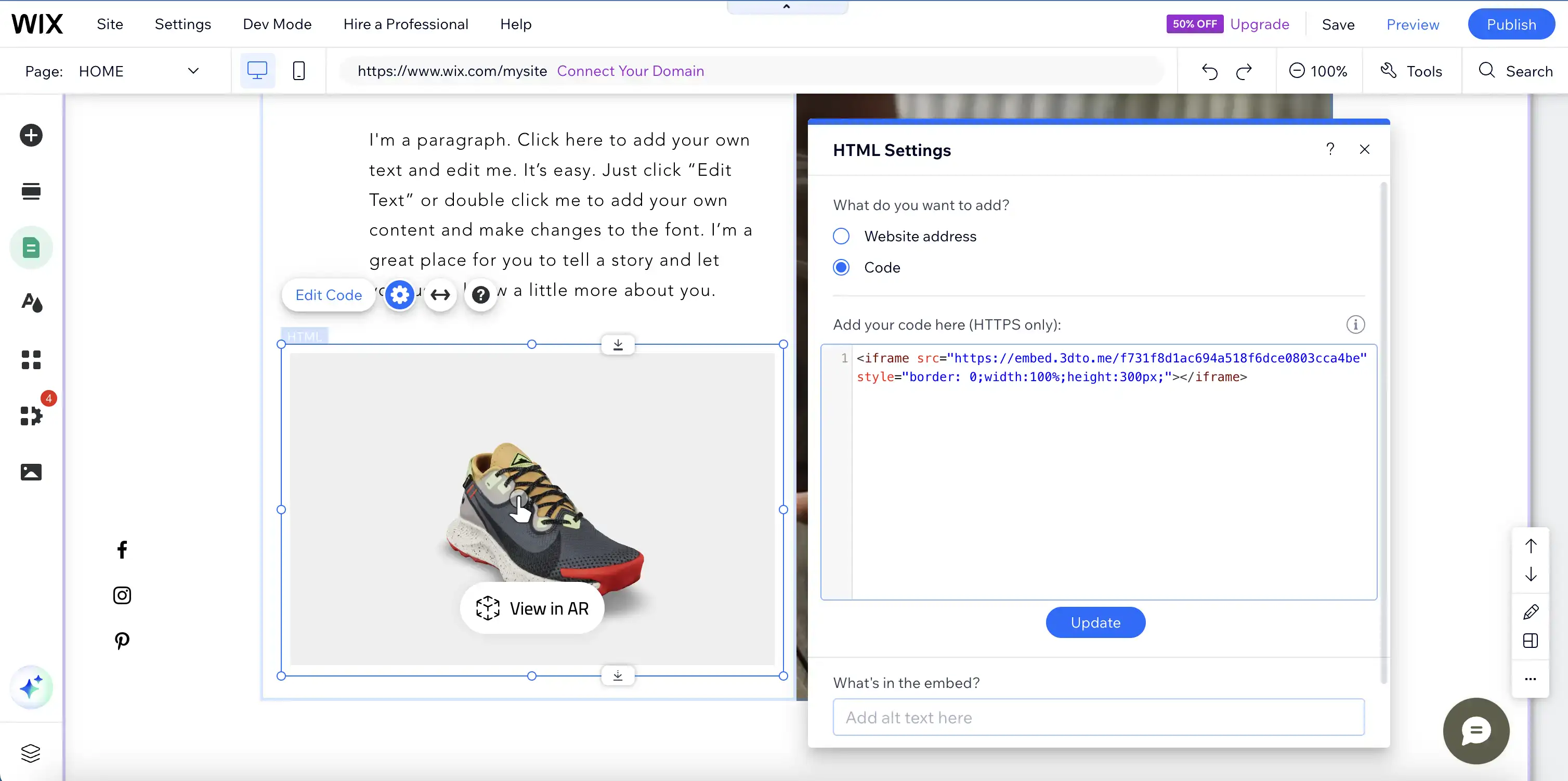Select the Website address radio button
The height and width of the screenshot is (781, 1568).
click(x=841, y=235)
